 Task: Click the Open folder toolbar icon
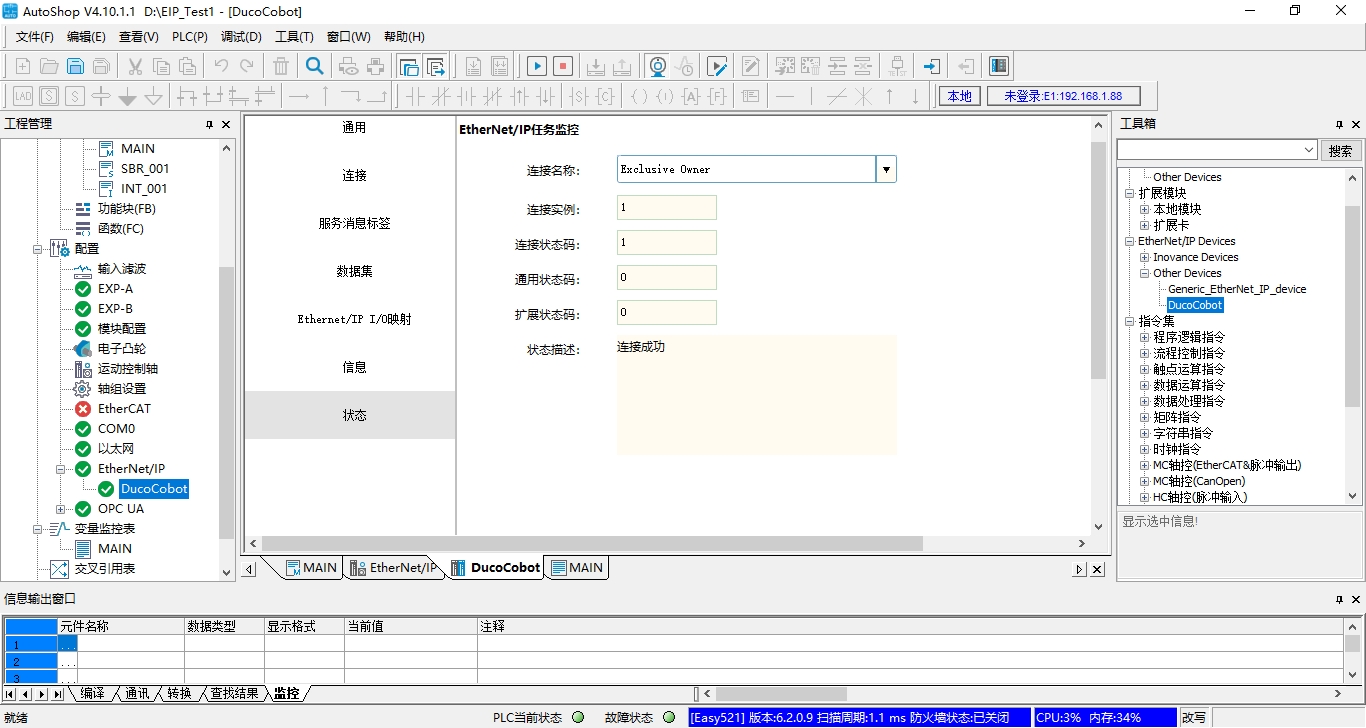pyautogui.click(x=49, y=66)
